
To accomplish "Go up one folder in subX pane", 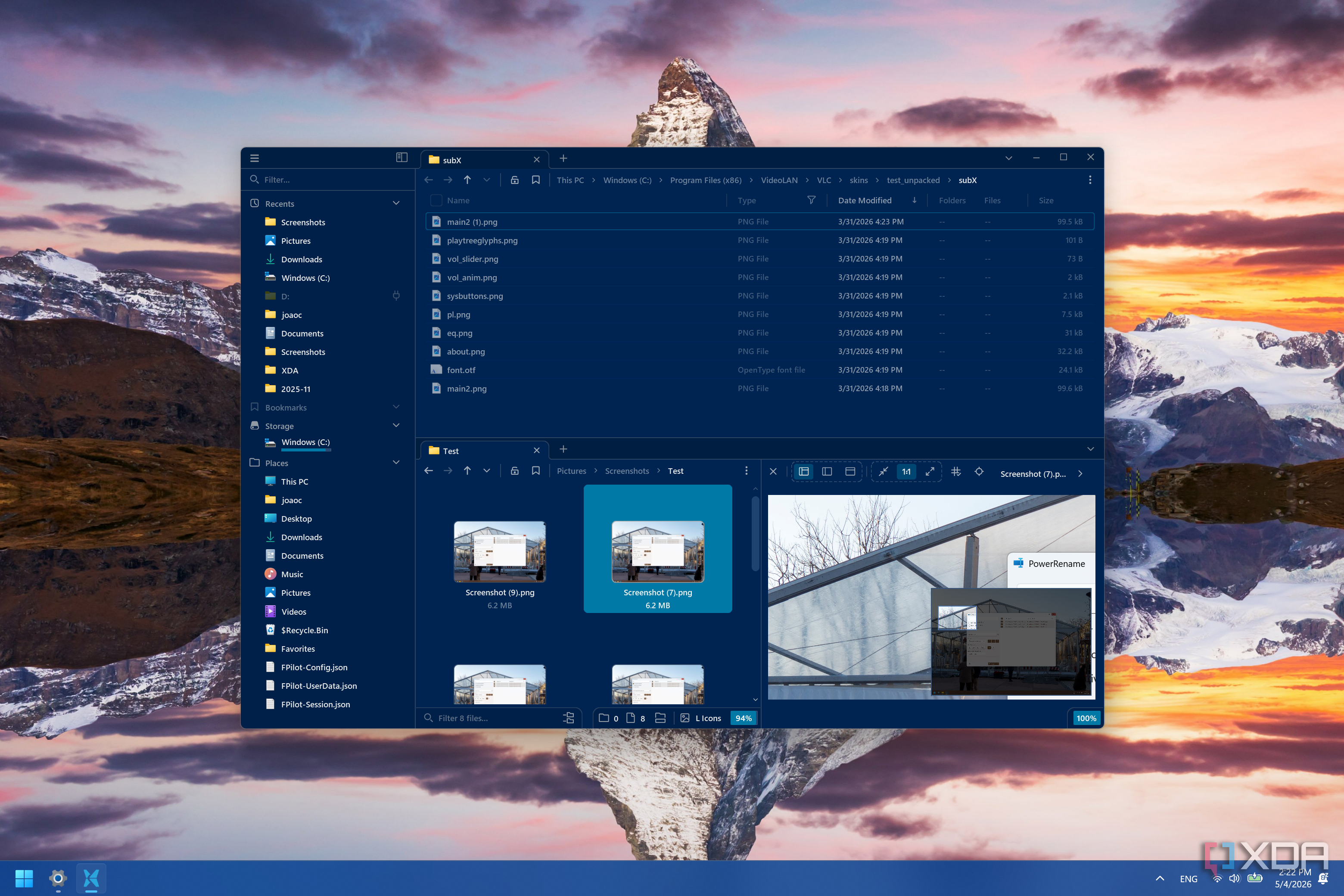I will tap(467, 180).
